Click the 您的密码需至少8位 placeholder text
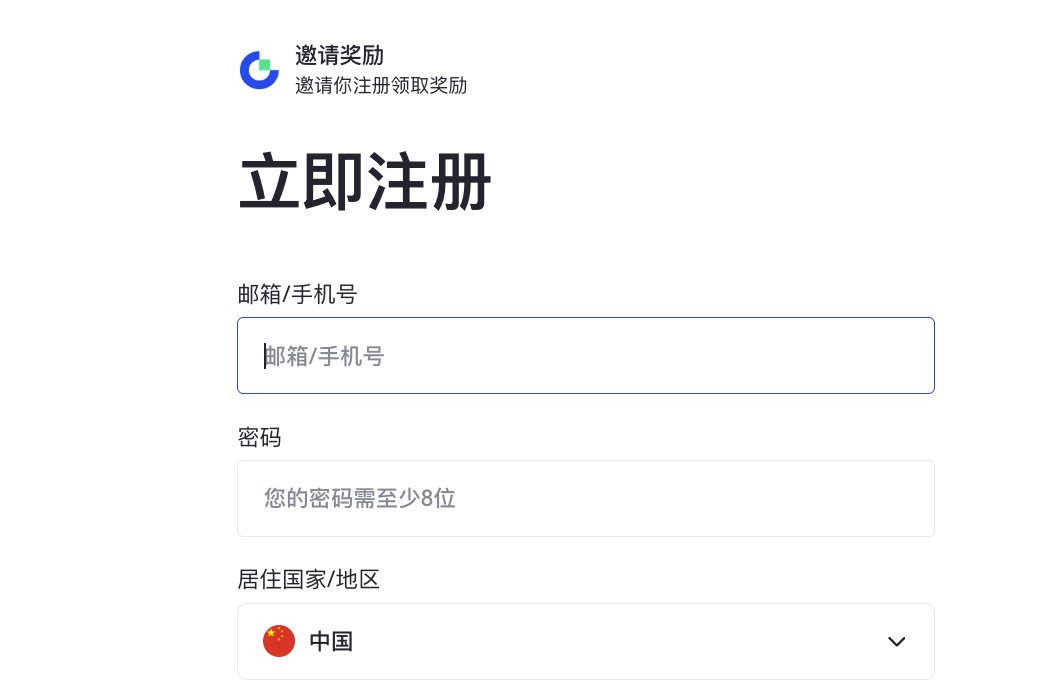 [360, 498]
